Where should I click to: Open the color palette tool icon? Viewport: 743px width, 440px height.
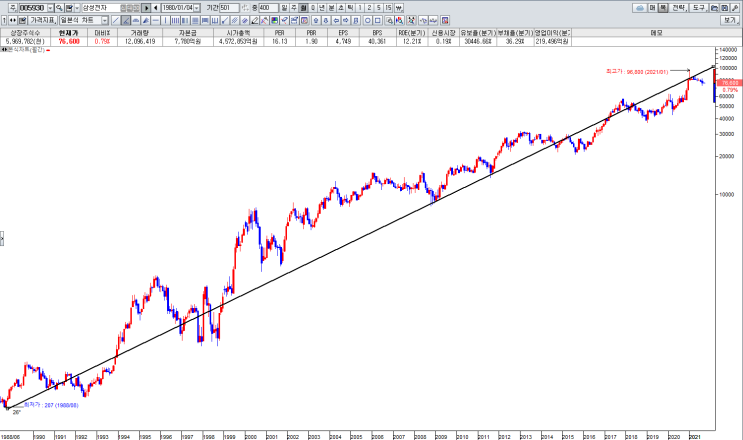(x=274, y=20)
